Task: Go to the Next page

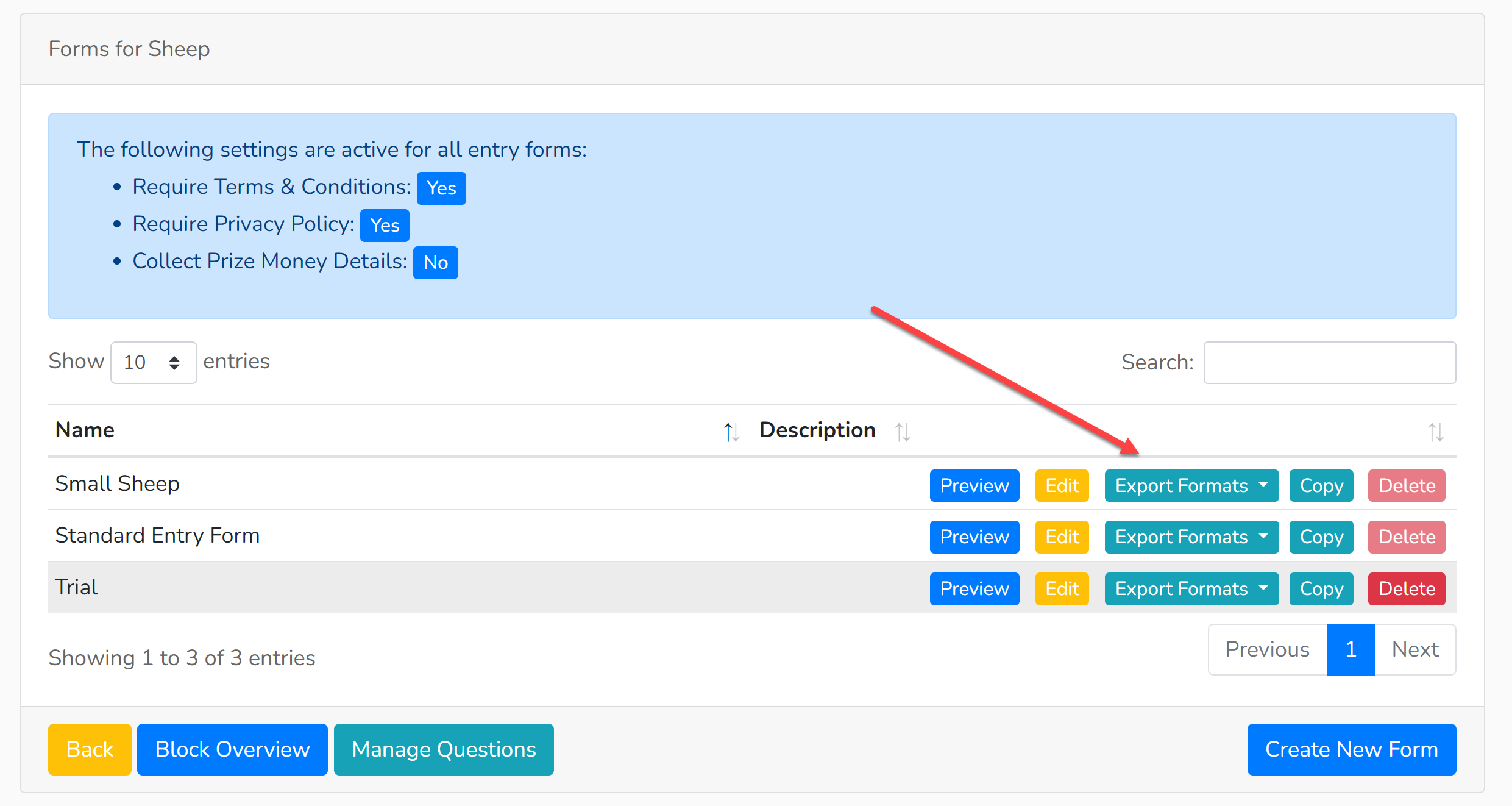Action: point(1415,649)
